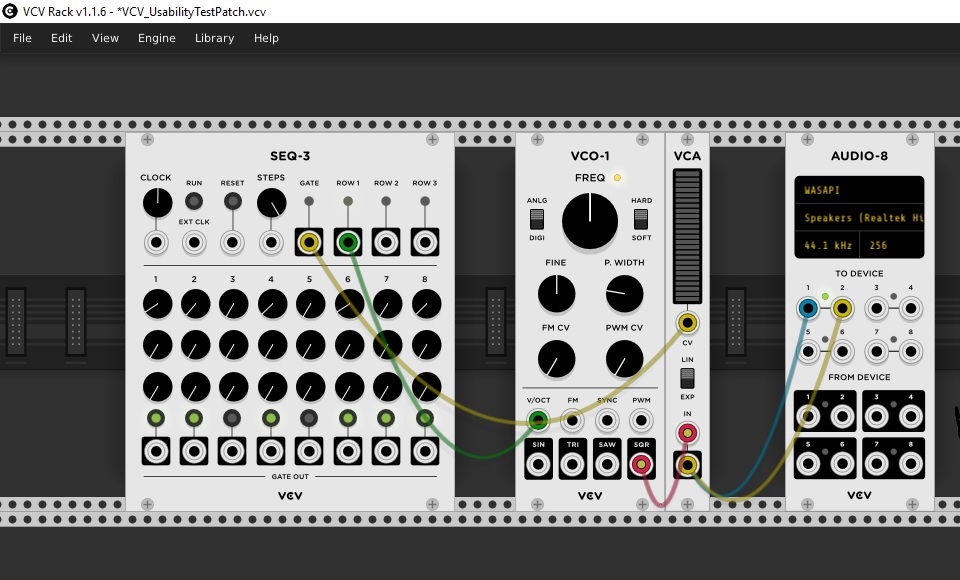960x580 pixels.
Task: Click the VCO-1 FM input jack
Action: pos(572,421)
